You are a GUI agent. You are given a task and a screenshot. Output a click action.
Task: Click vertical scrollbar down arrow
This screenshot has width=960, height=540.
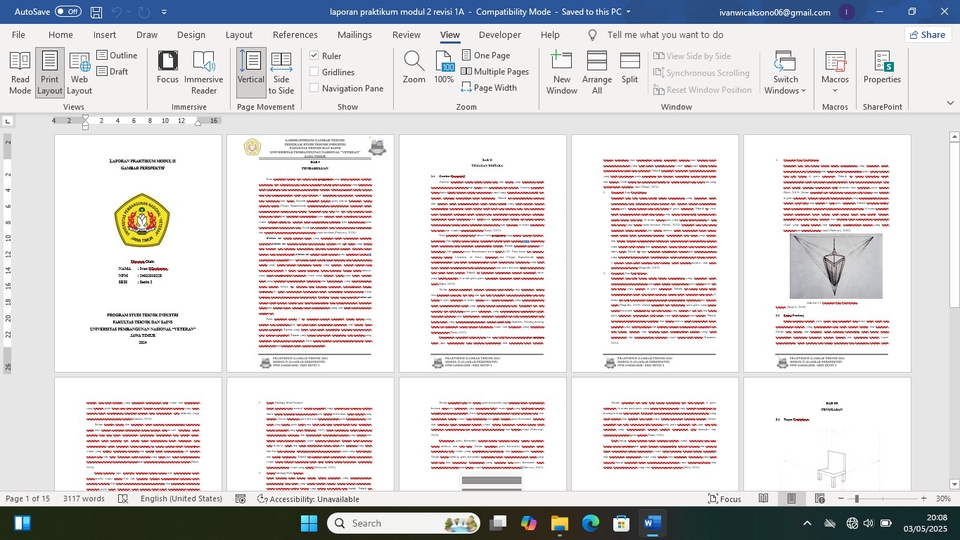954,484
